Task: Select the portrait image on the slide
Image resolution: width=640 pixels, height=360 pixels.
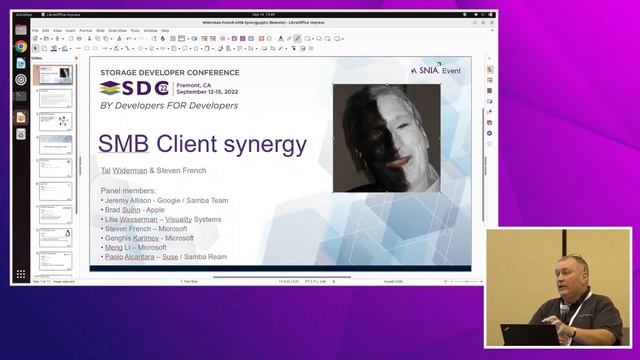Action: click(387, 138)
